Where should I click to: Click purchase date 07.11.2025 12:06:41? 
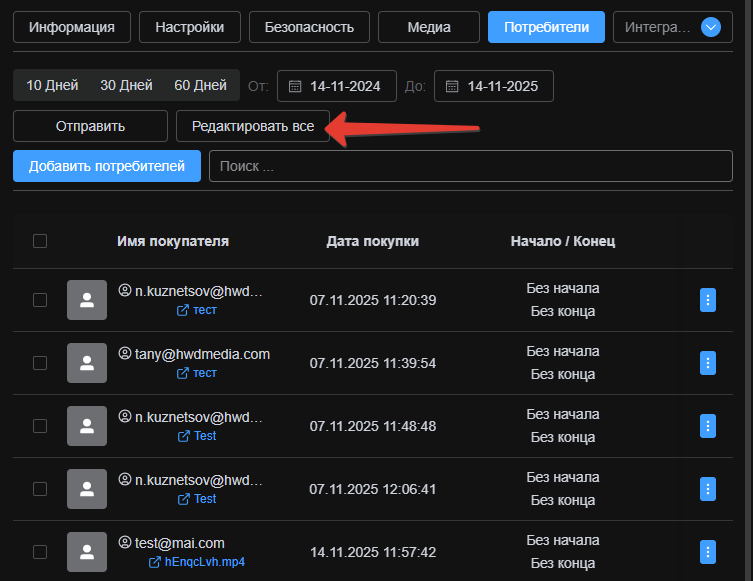373,489
